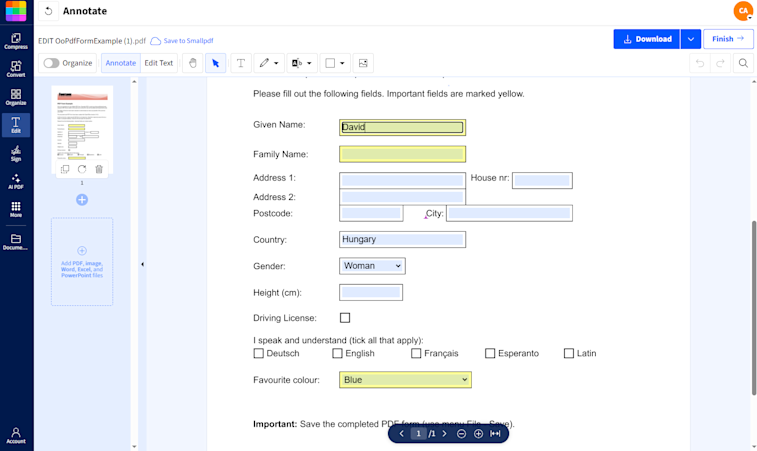Click Save to Smallpdf link
The height and width of the screenshot is (451, 757).
pos(182,41)
